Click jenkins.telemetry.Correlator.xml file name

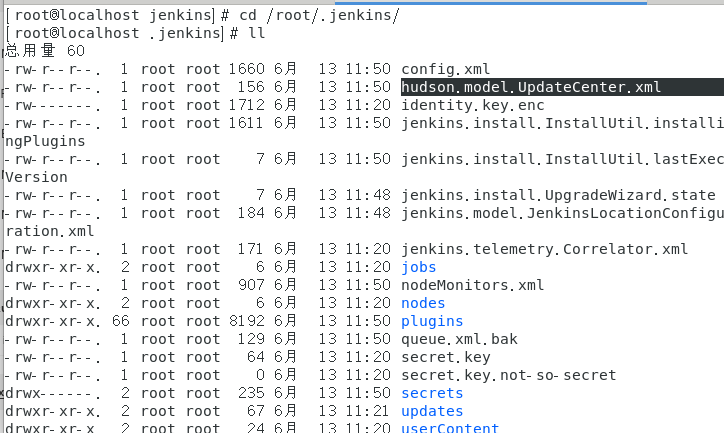tap(544, 249)
